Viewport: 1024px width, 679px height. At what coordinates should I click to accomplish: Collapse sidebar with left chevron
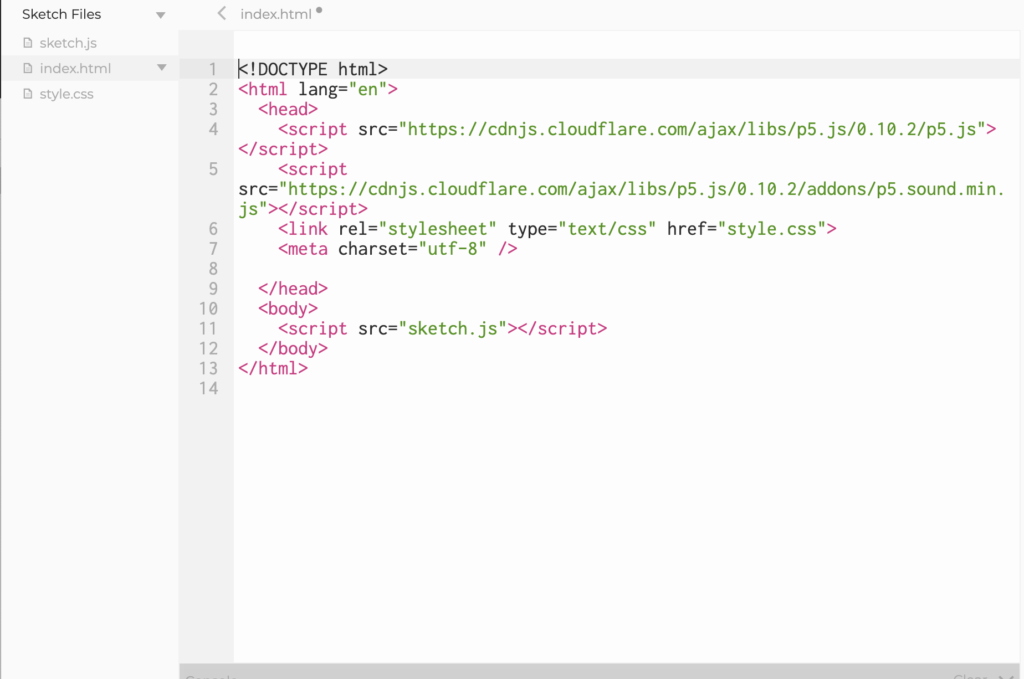[221, 13]
